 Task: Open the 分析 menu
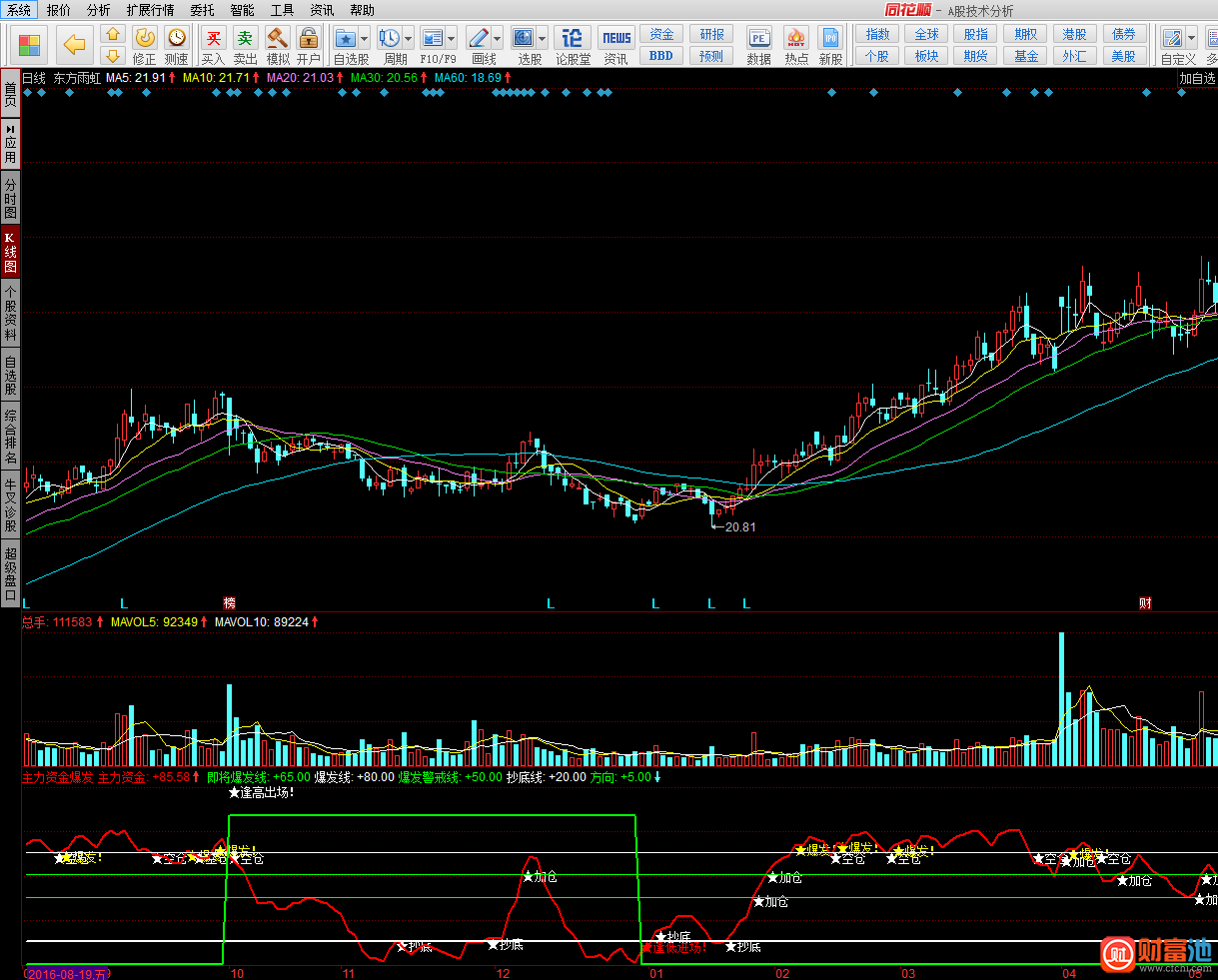tap(98, 10)
